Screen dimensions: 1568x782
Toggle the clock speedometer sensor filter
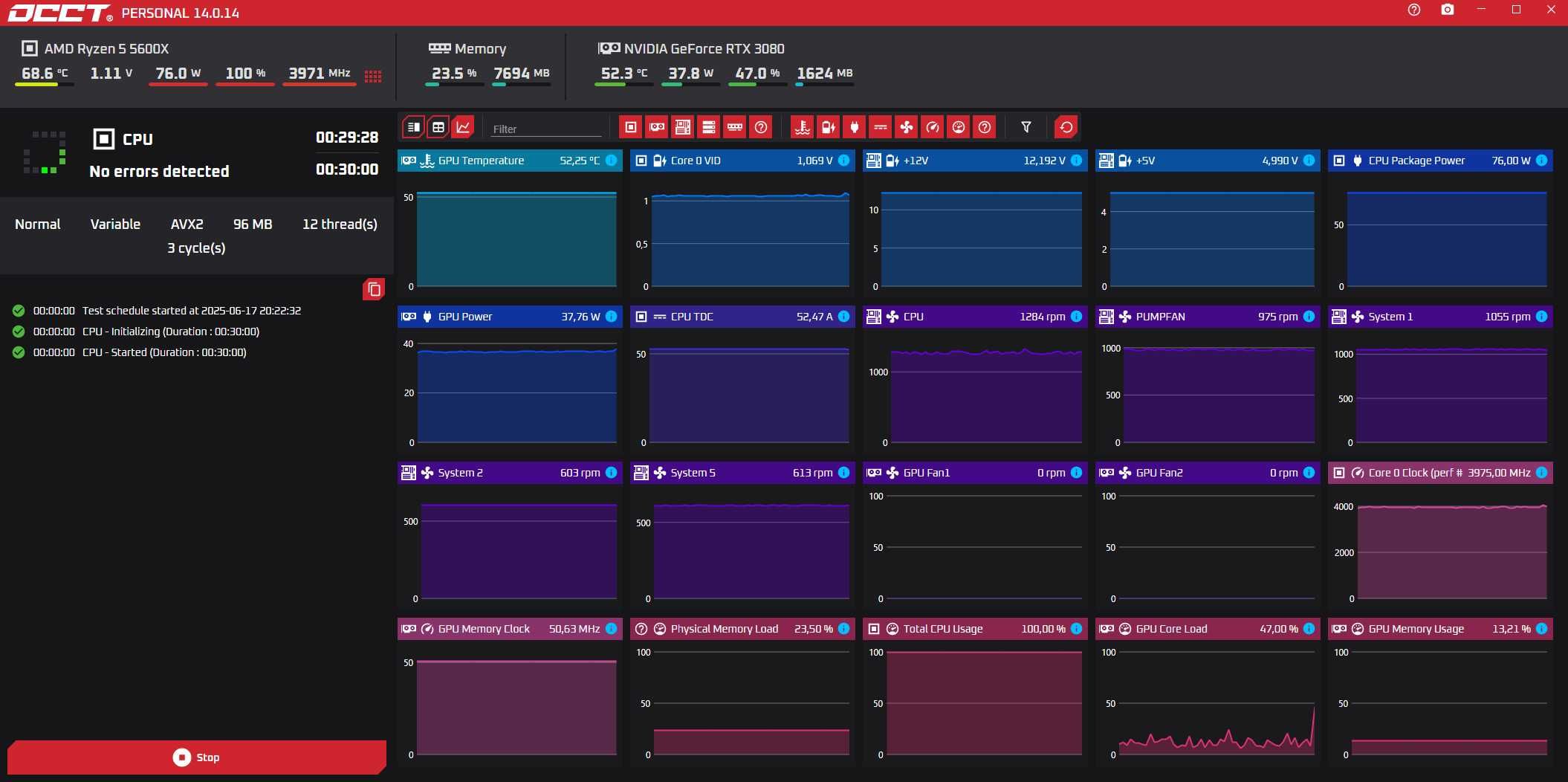pyautogui.click(x=933, y=127)
